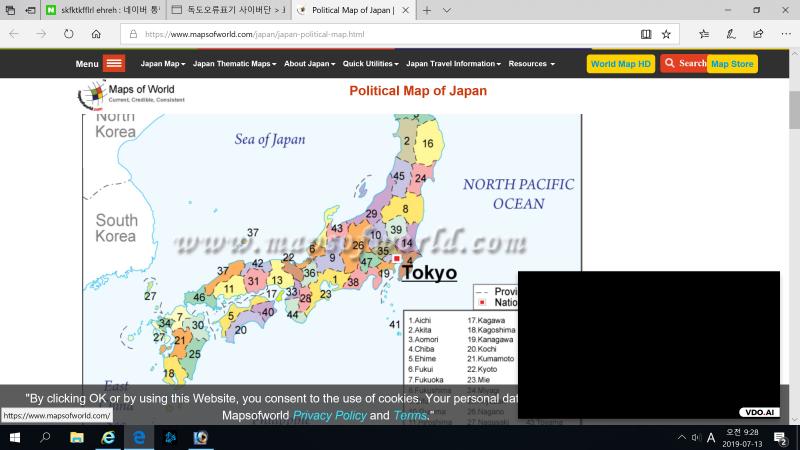Click page vertical scrollbar thumb
Viewport: 800px width, 450px height.
tap(794, 110)
